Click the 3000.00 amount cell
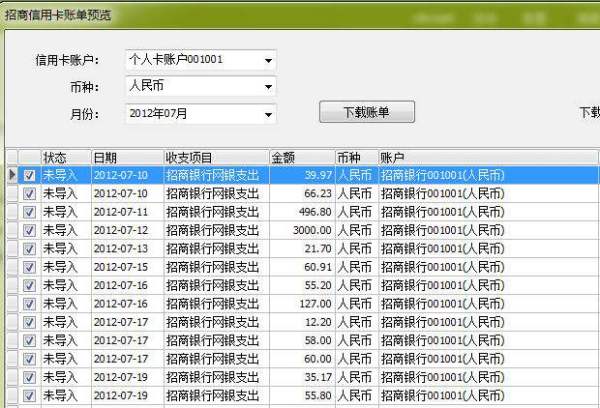The height and width of the screenshot is (408, 600). [x=302, y=230]
